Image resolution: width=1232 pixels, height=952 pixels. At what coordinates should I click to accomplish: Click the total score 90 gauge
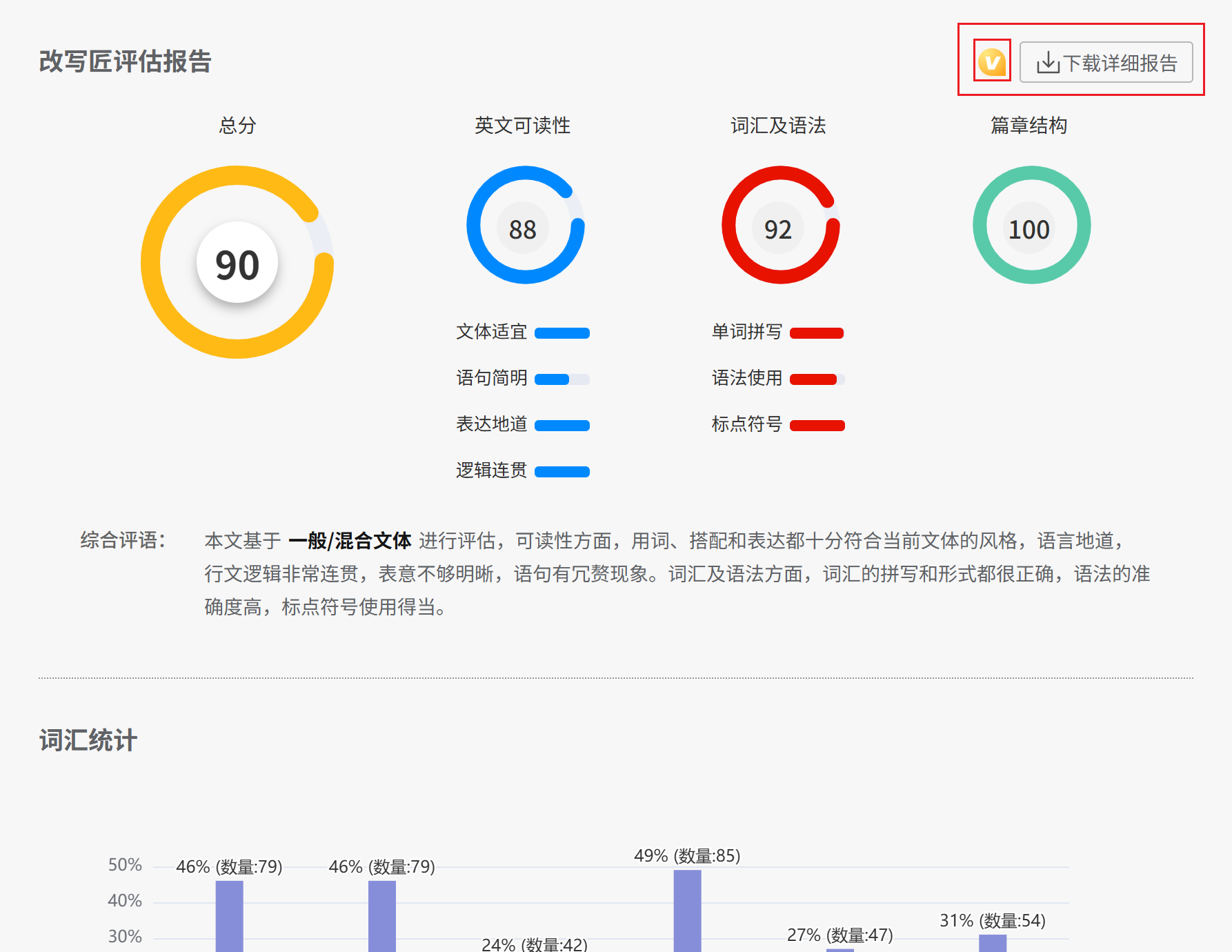237,263
